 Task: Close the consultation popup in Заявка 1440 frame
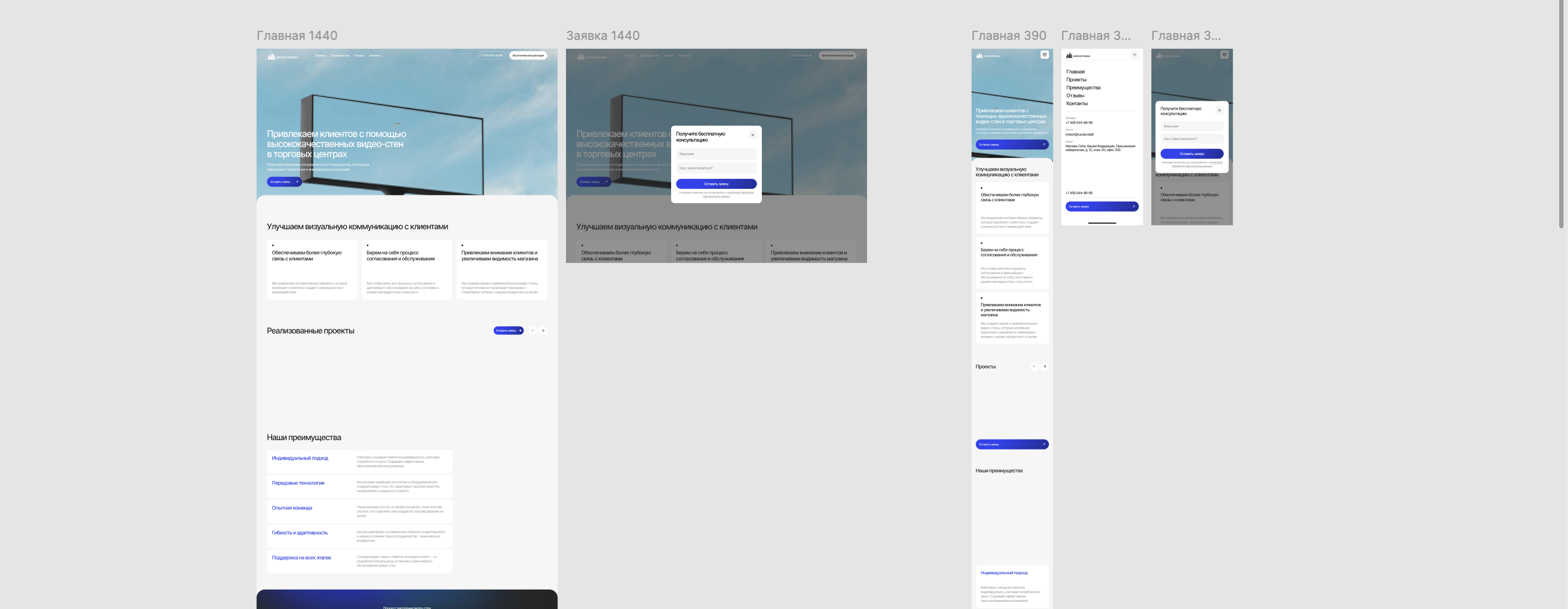[x=752, y=135]
